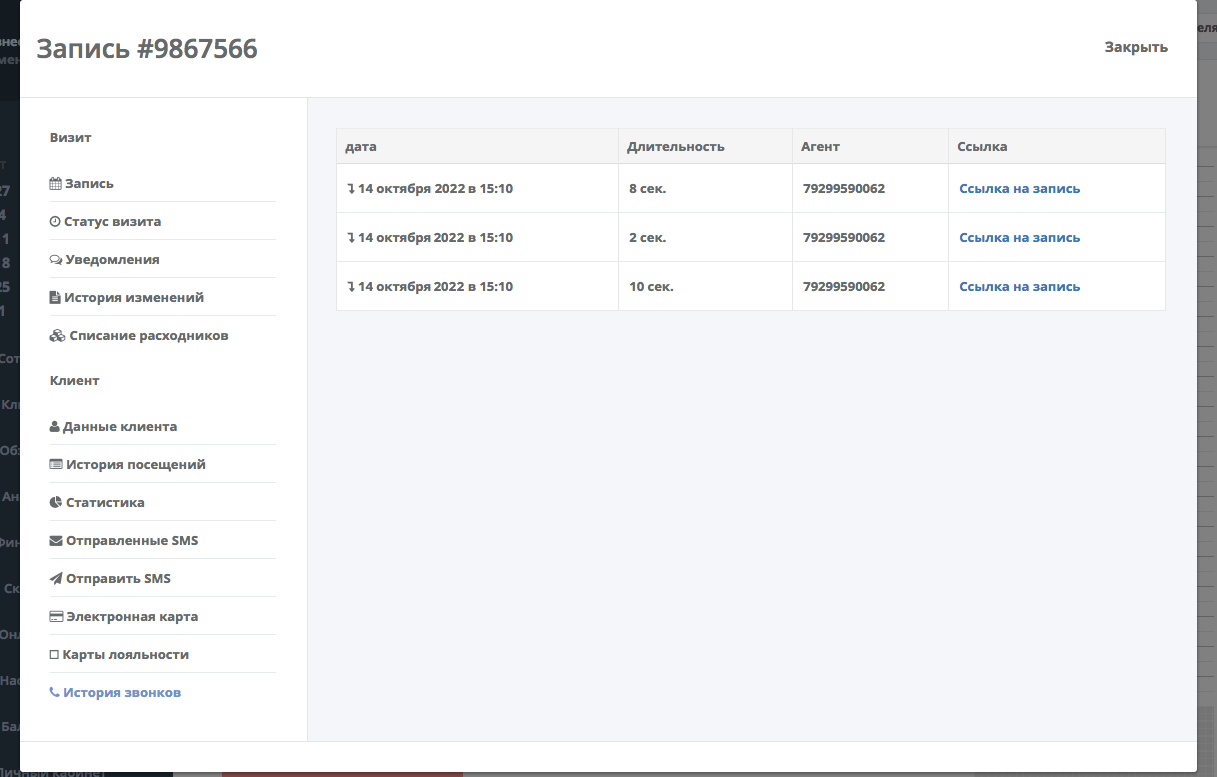Click the document icon for История изменений

pos(55,298)
